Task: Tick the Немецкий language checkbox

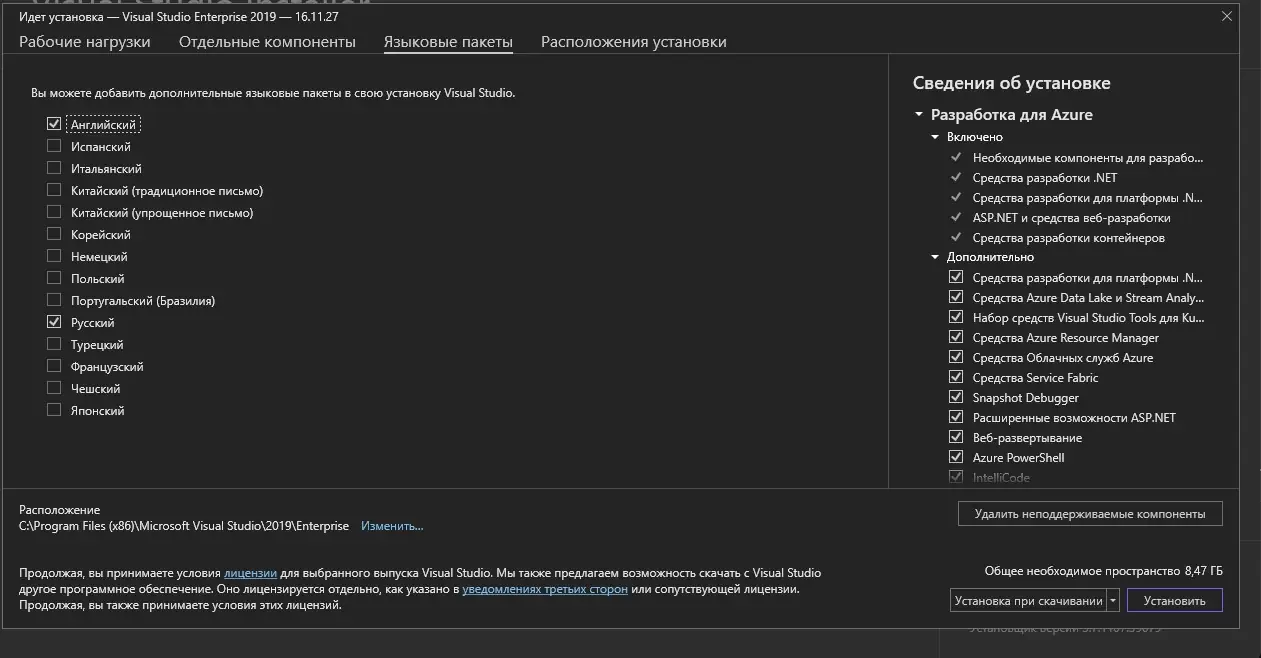Action: coord(54,256)
